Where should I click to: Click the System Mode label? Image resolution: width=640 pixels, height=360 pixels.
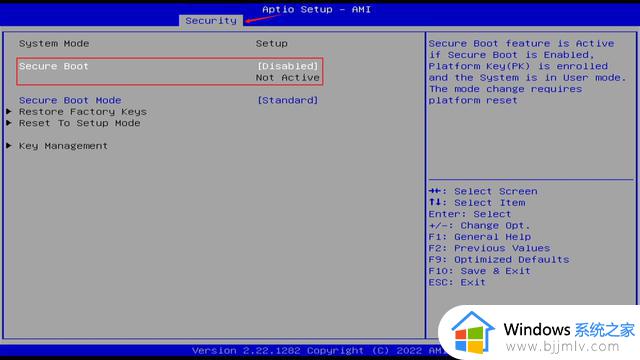(x=54, y=43)
